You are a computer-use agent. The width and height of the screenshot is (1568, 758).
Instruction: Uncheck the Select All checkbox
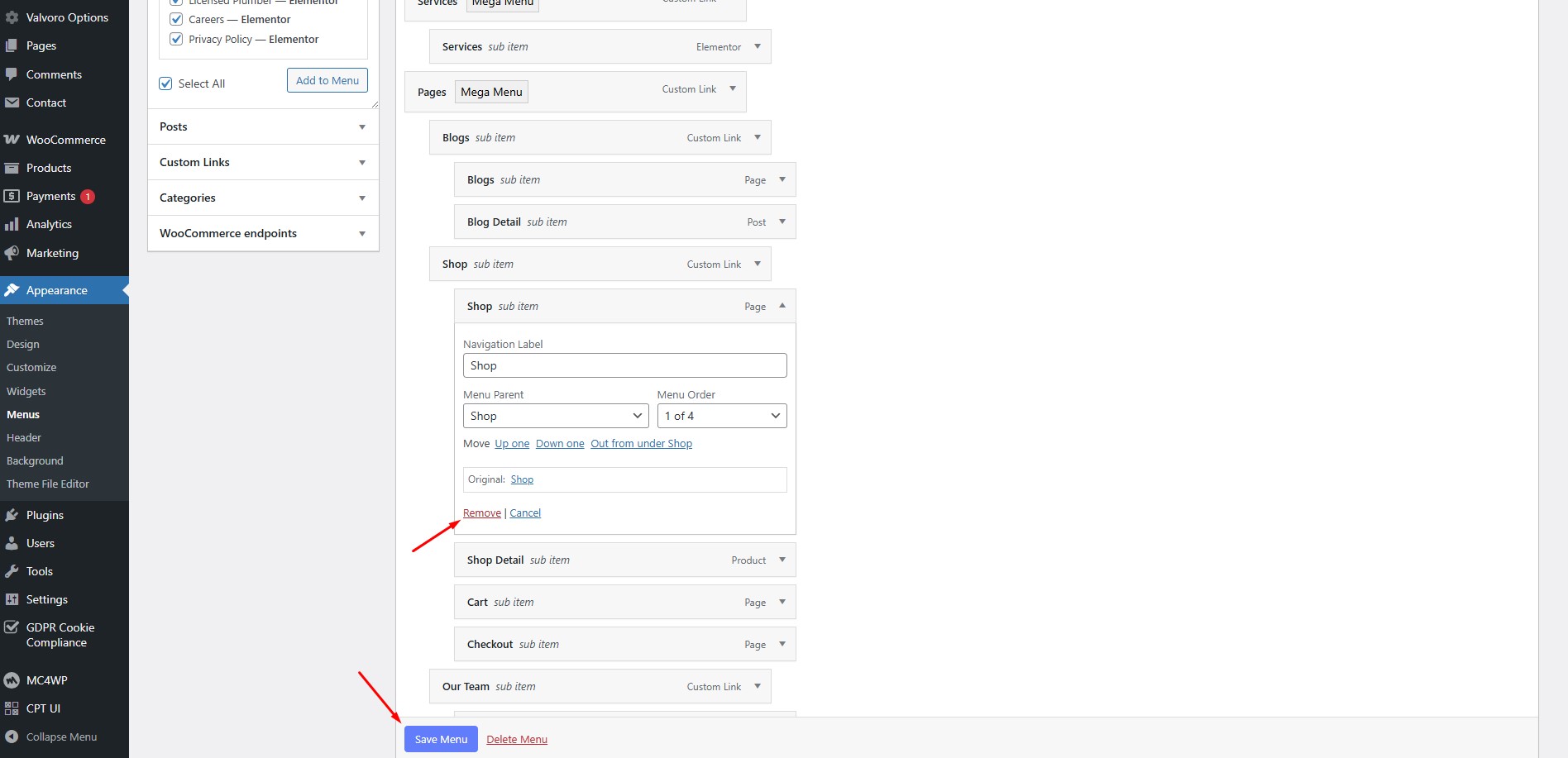point(165,83)
